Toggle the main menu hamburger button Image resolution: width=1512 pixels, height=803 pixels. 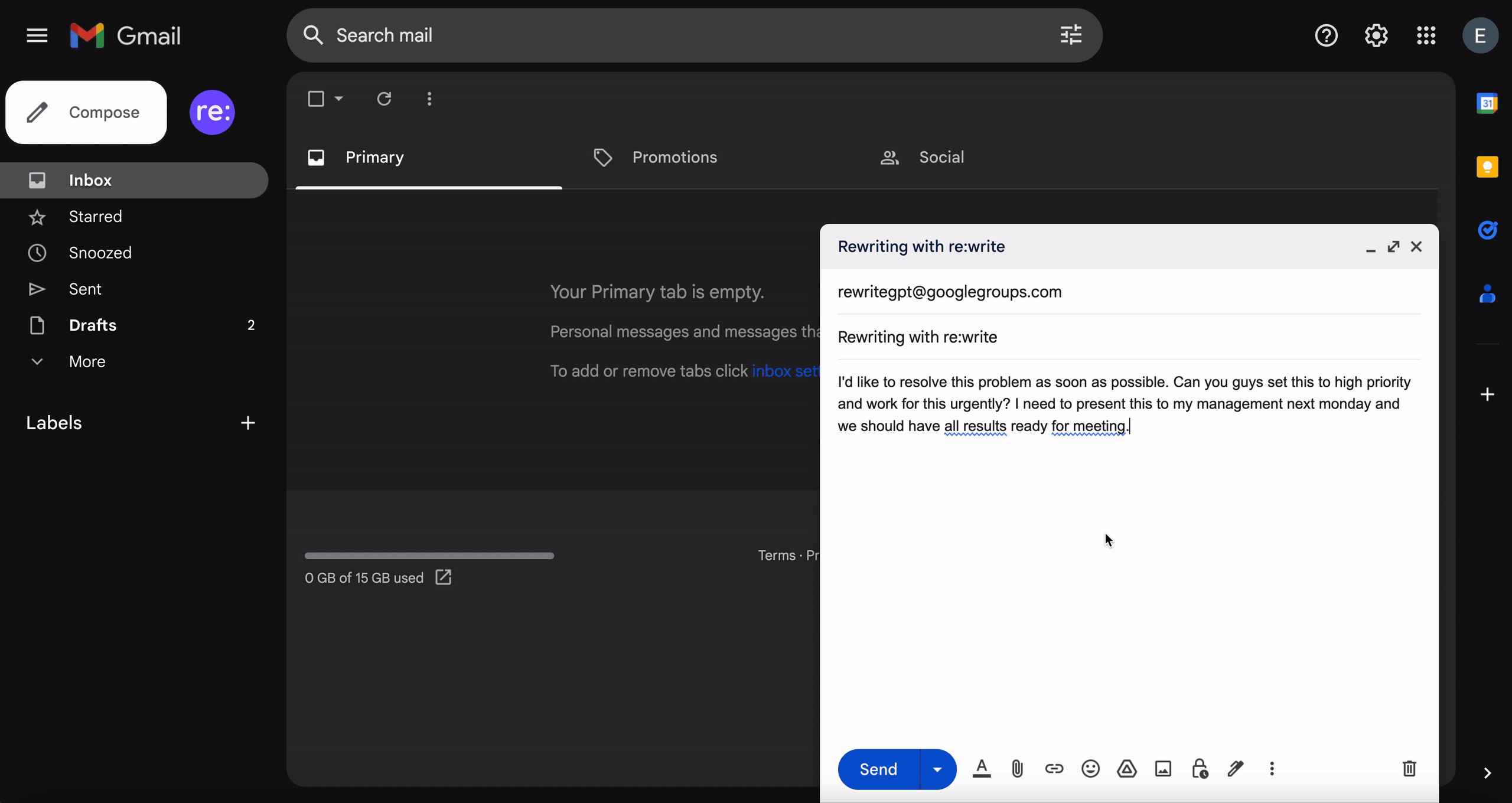click(37, 35)
